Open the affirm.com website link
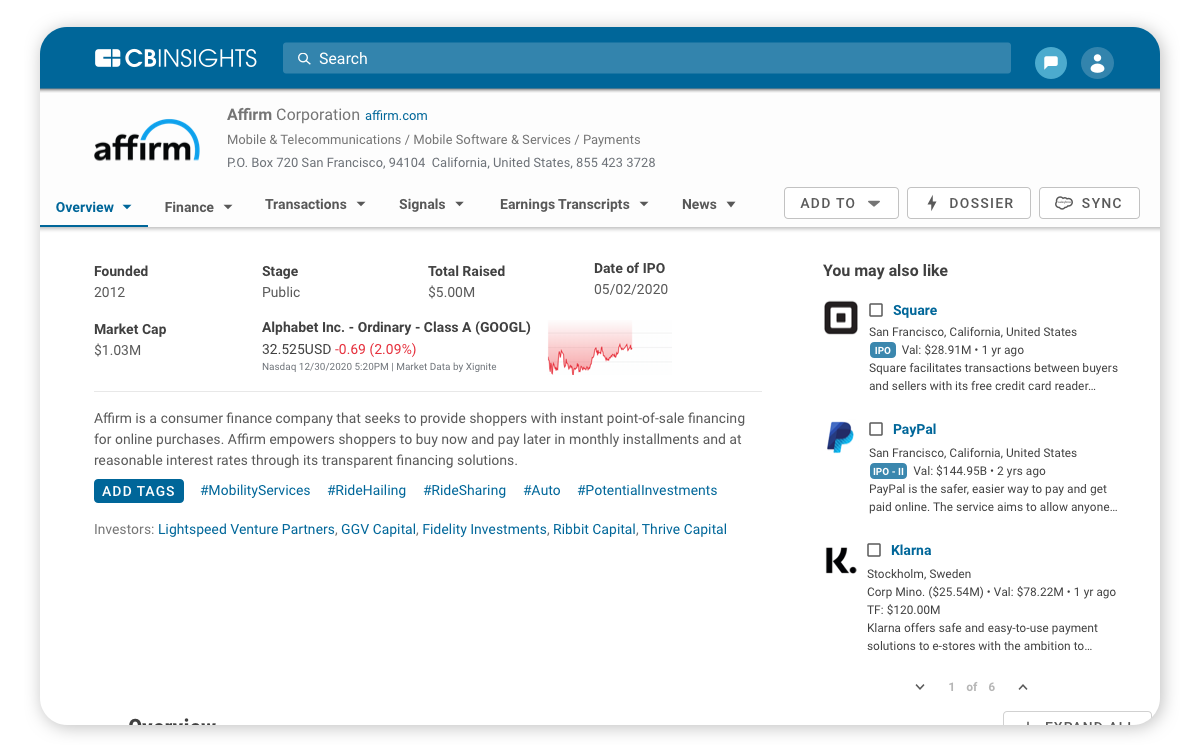 click(396, 116)
